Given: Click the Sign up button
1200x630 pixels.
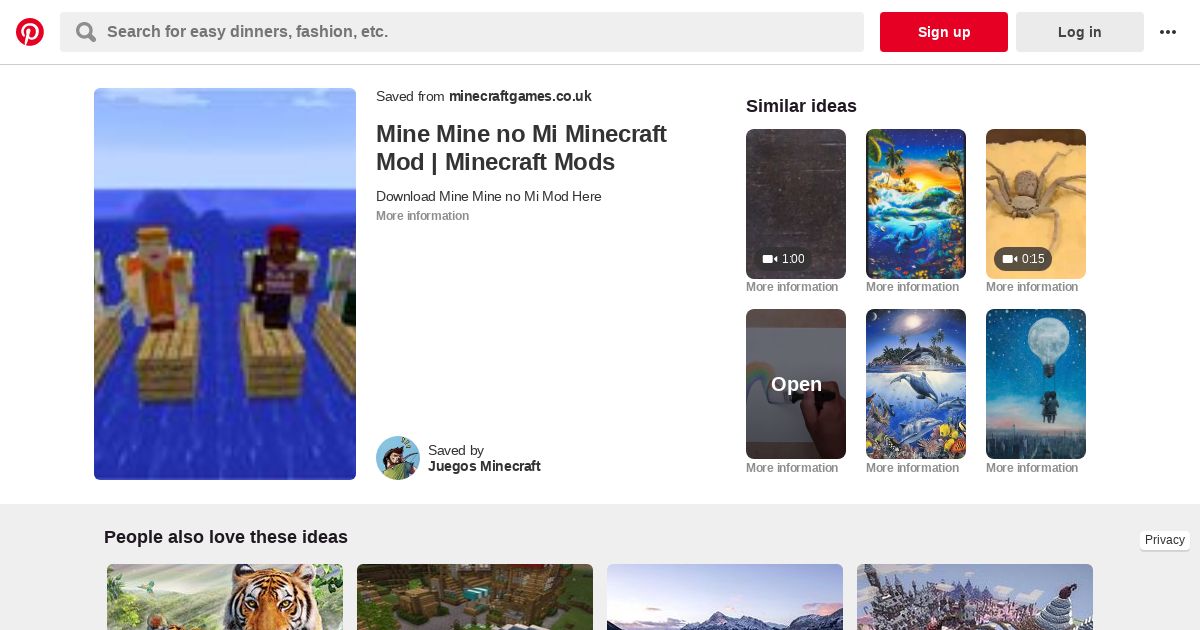Looking at the screenshot, I should point(944,32).
